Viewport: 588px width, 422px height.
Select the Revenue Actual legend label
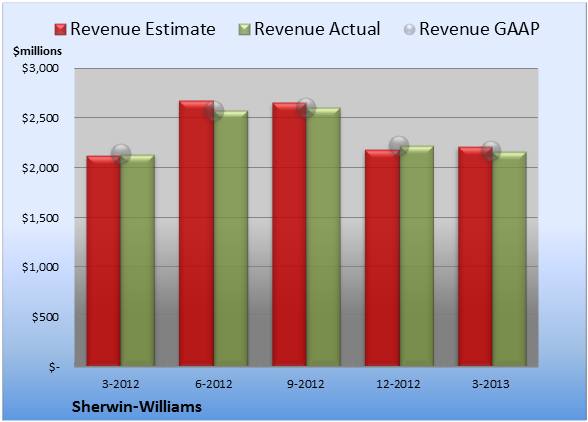pos(317,29)
